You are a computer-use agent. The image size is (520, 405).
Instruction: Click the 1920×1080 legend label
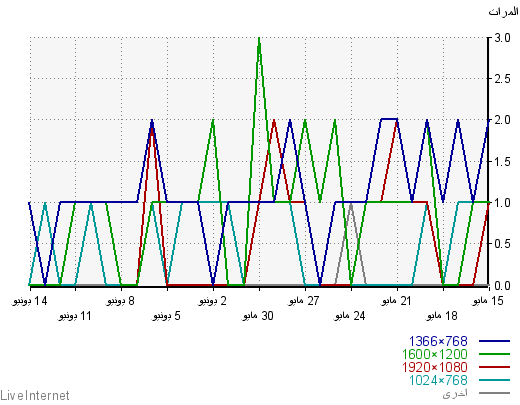(x=435, y=367)
